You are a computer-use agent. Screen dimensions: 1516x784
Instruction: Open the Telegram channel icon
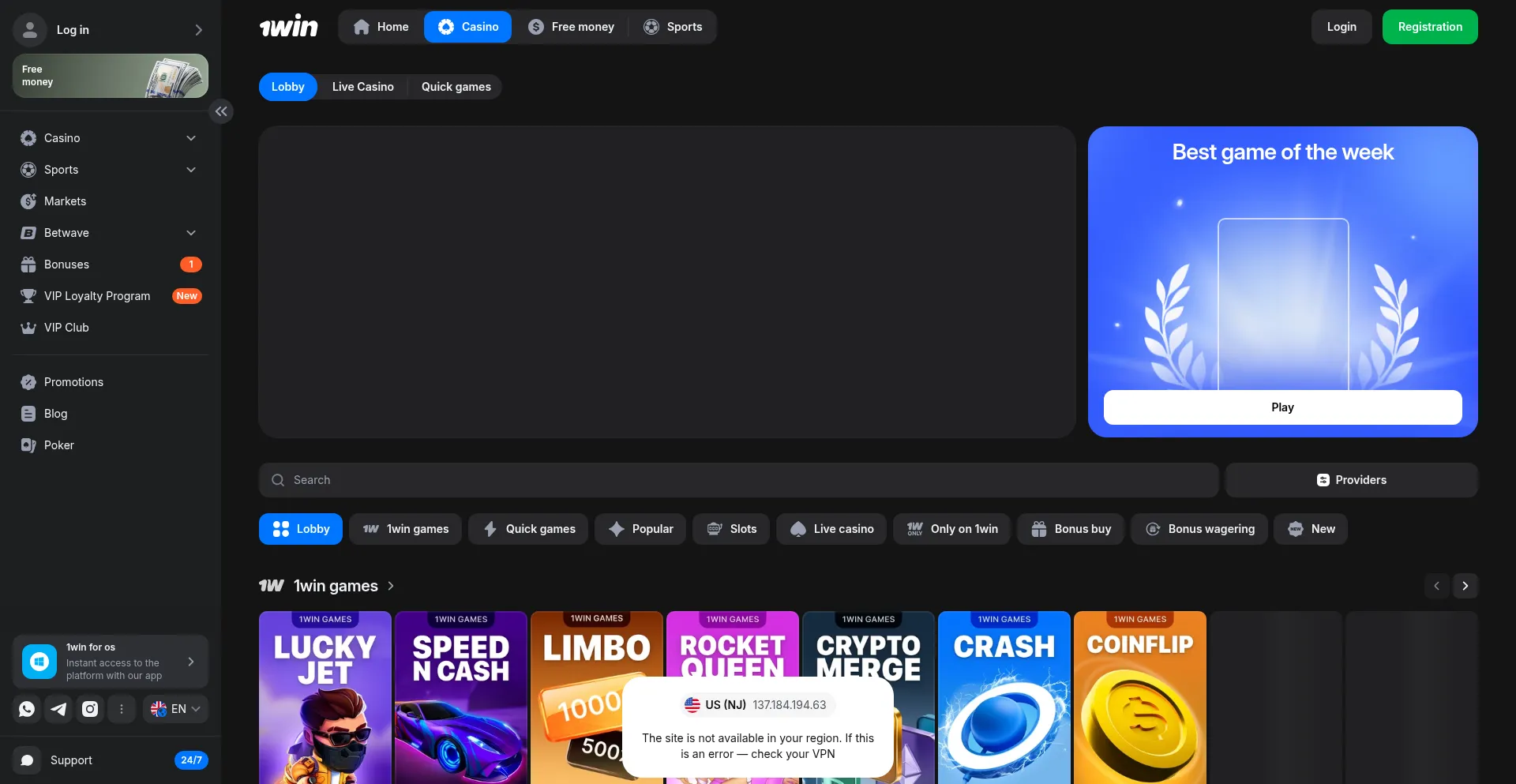click(58, 709)
